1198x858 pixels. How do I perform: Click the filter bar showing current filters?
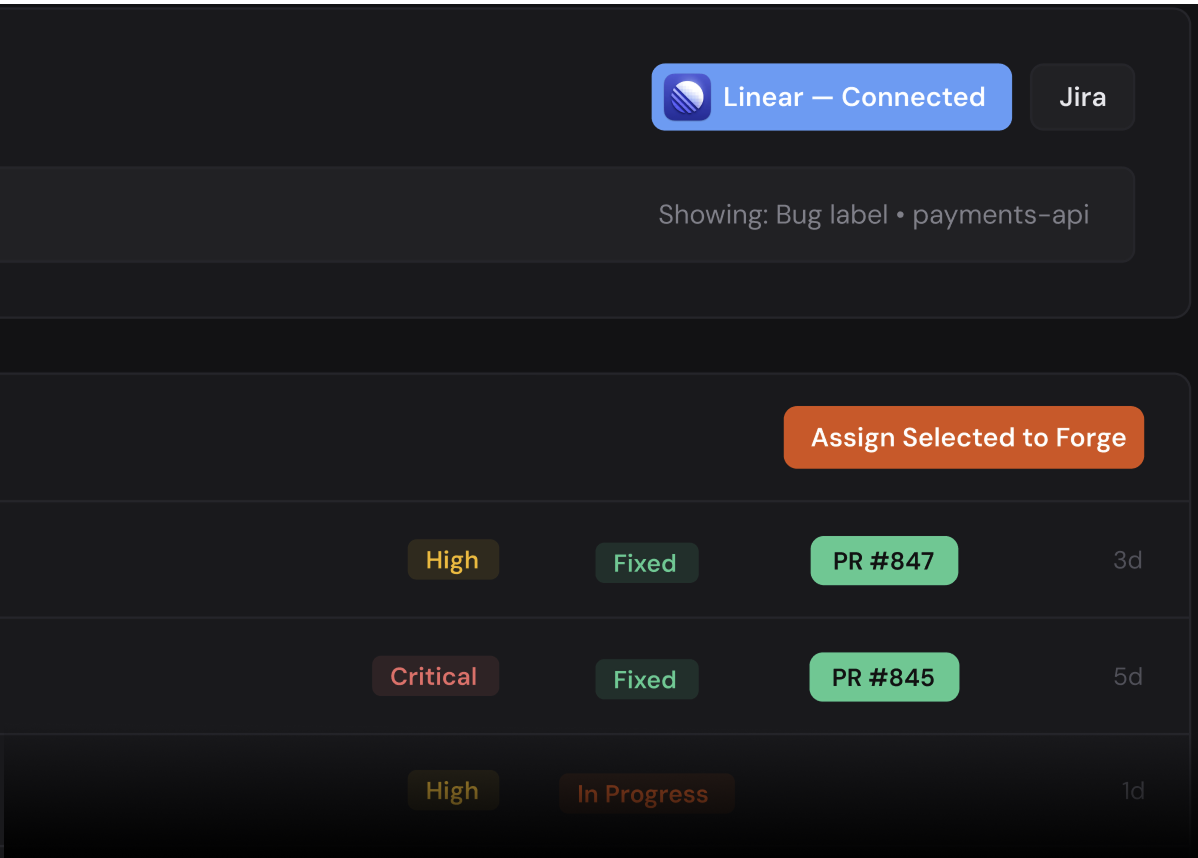point(566,214)
